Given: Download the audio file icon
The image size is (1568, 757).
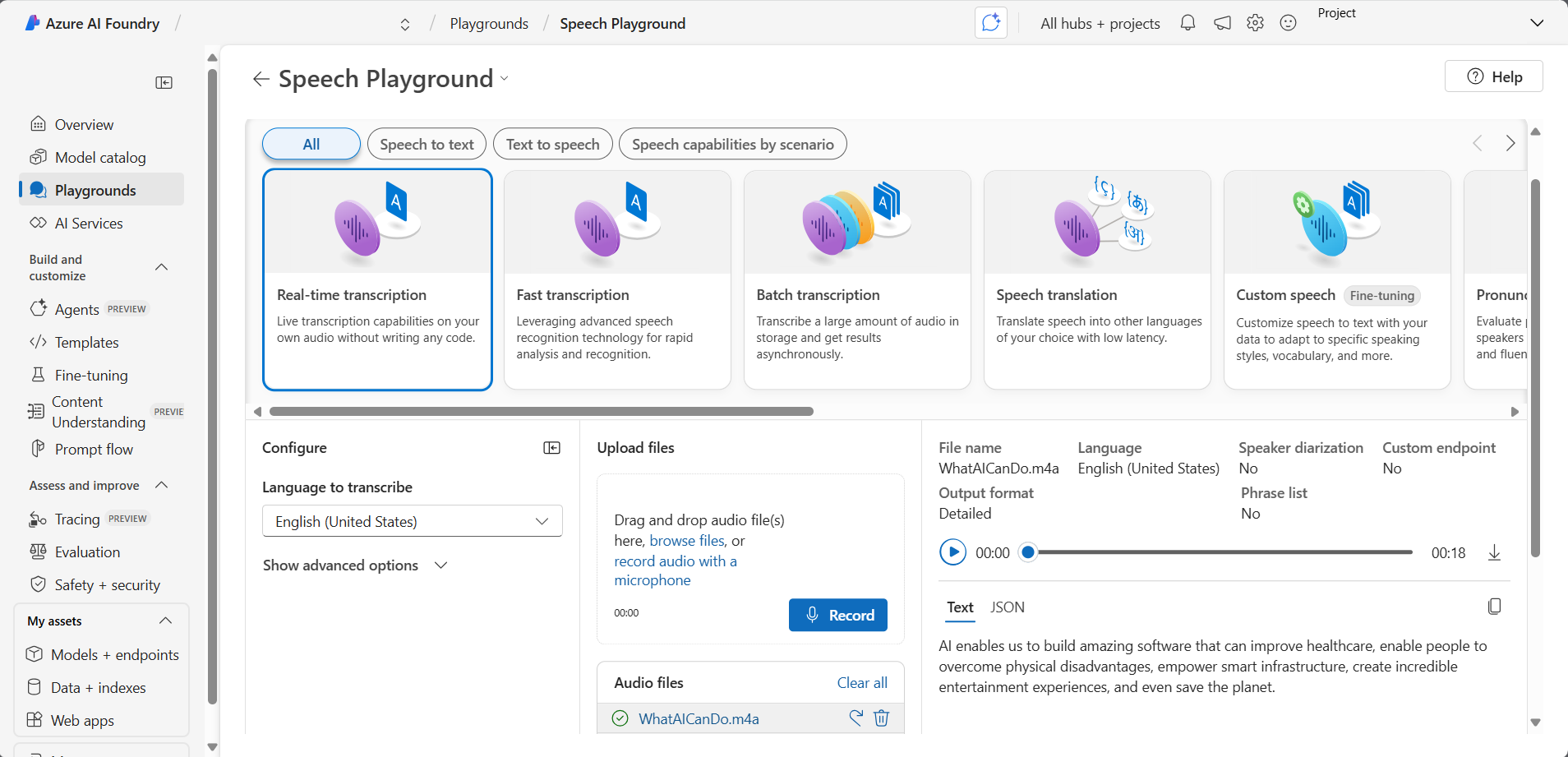Looking at the screenshot, I should [x=1494, y=552].
